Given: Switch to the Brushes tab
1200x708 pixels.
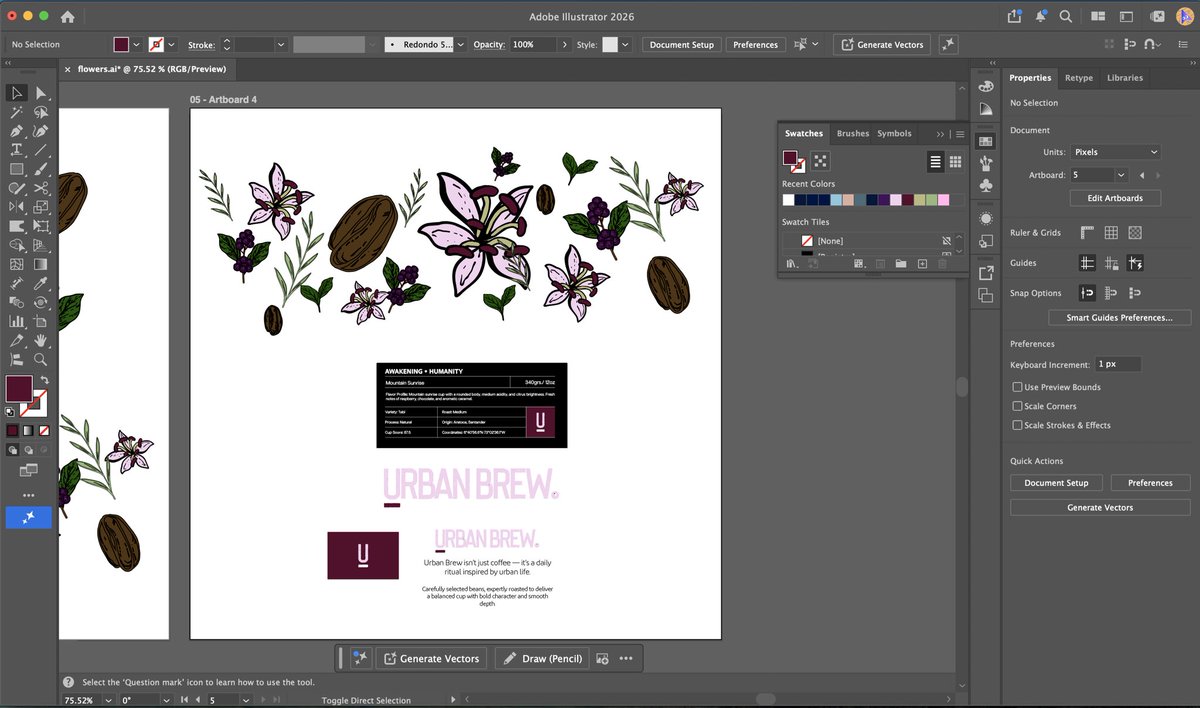Looking at the screenshot, I should (853, 133).
